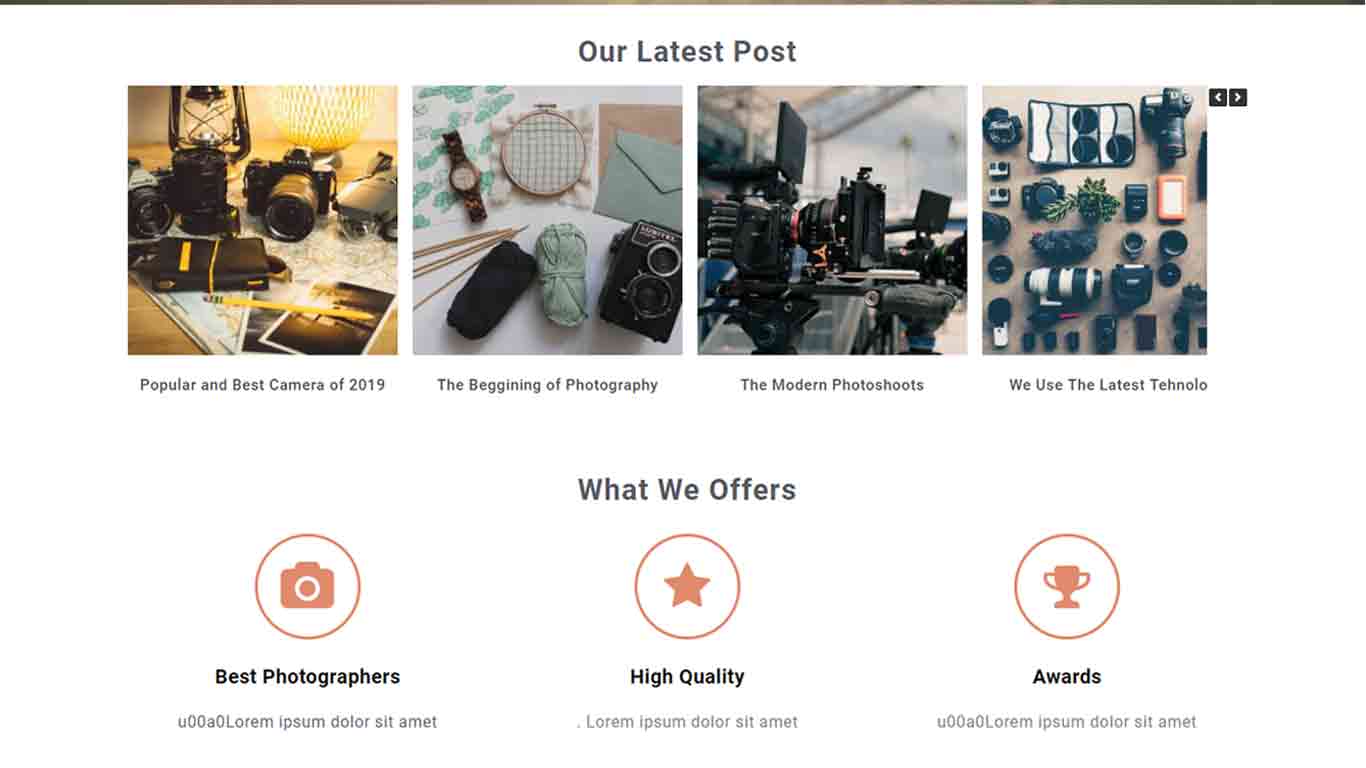
Task: Click the previous arrow in post carousel
Action: 1218,97
